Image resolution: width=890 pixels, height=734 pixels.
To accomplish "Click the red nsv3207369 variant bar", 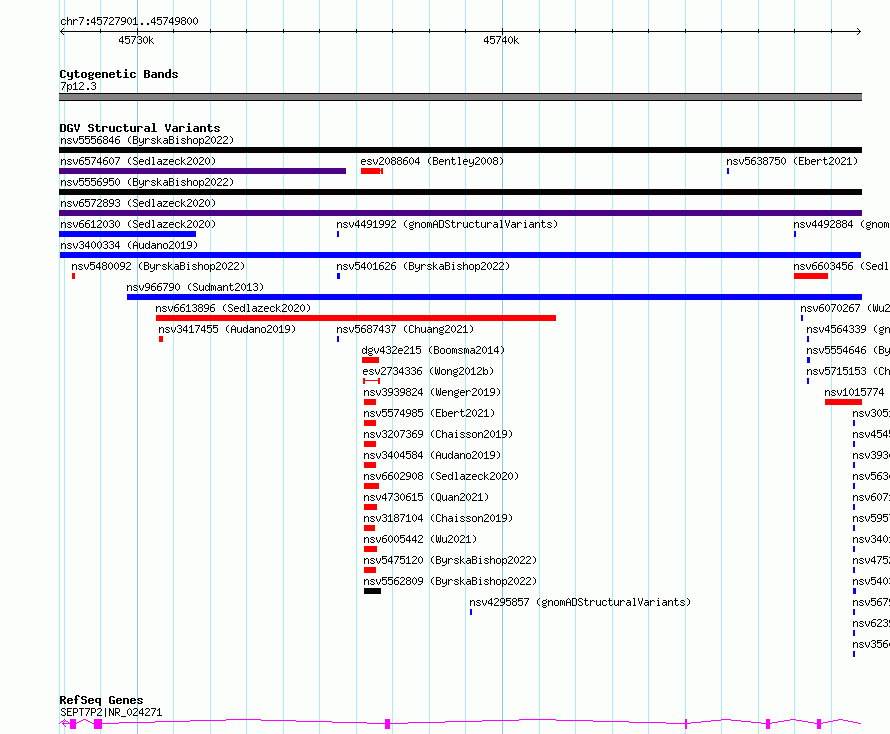I will [370, 444].
